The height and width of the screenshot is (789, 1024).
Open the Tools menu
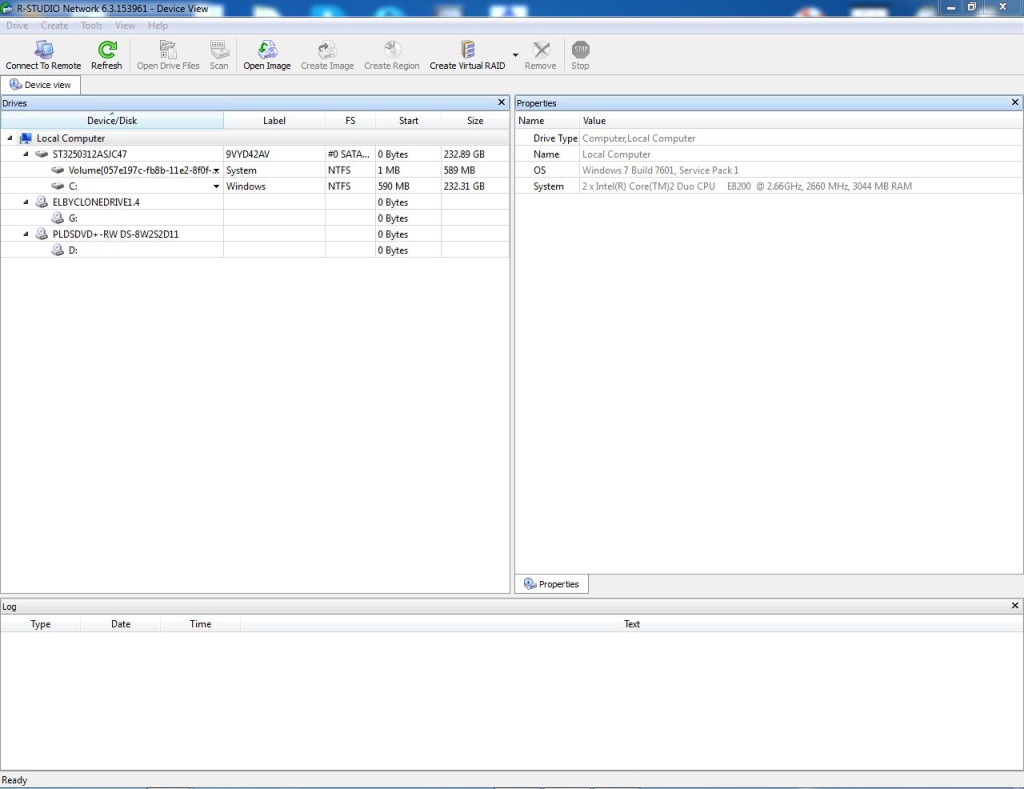[x=91, y=25]
